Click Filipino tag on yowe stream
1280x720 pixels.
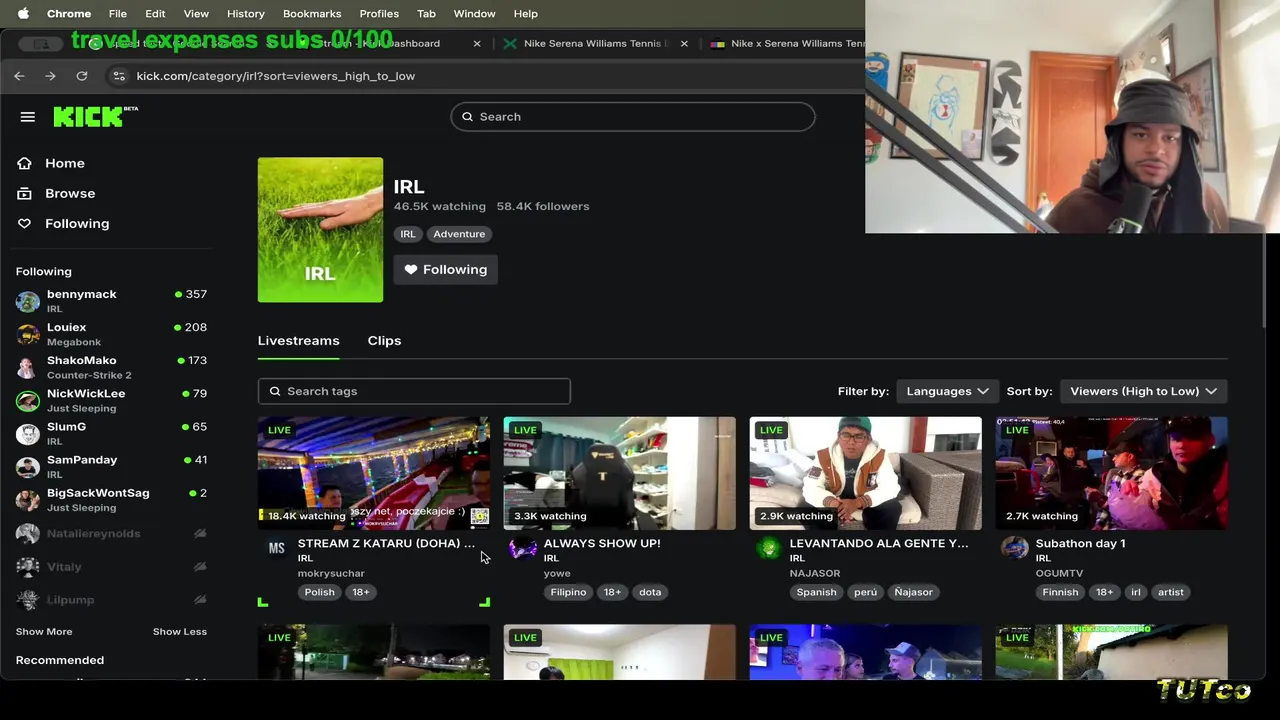[568, 592]
